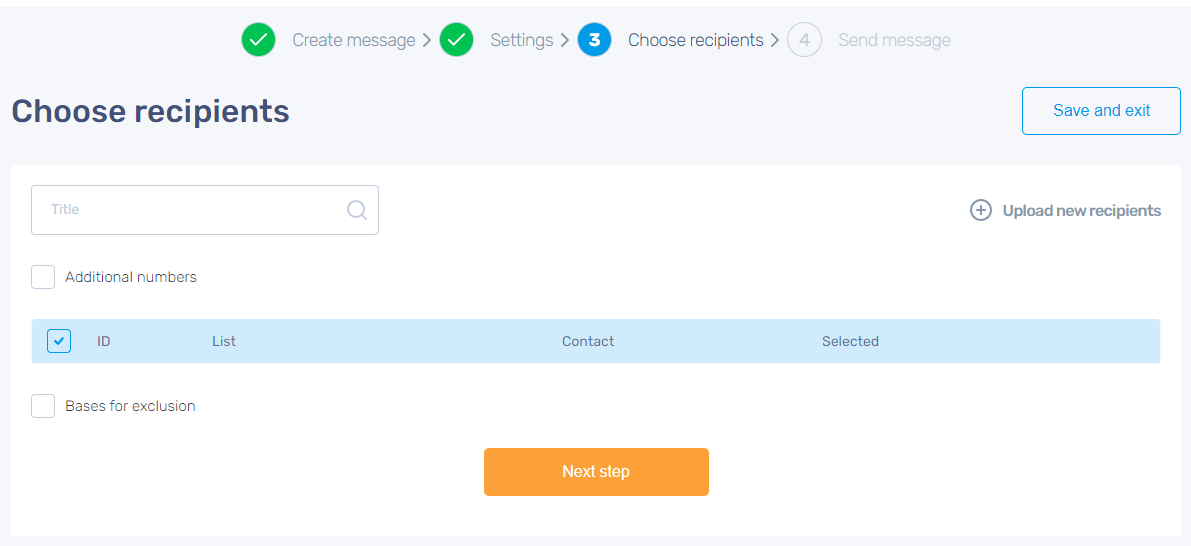The width and height of the screenshot is (1191, 546).
Task: Jump to the Send message step
Action: [894, 40]
